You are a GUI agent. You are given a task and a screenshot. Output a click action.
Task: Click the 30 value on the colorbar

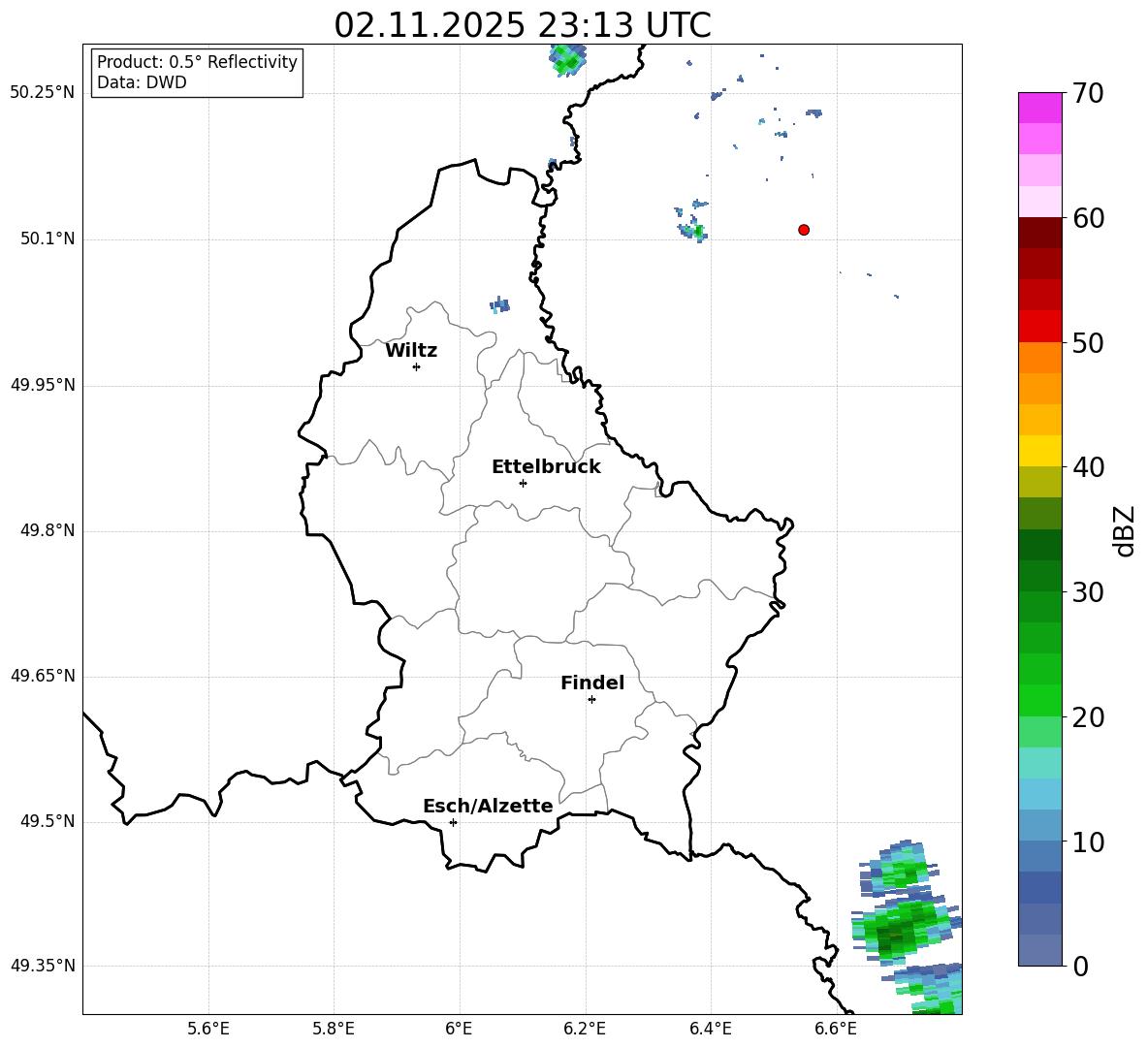pos(1087,592)
